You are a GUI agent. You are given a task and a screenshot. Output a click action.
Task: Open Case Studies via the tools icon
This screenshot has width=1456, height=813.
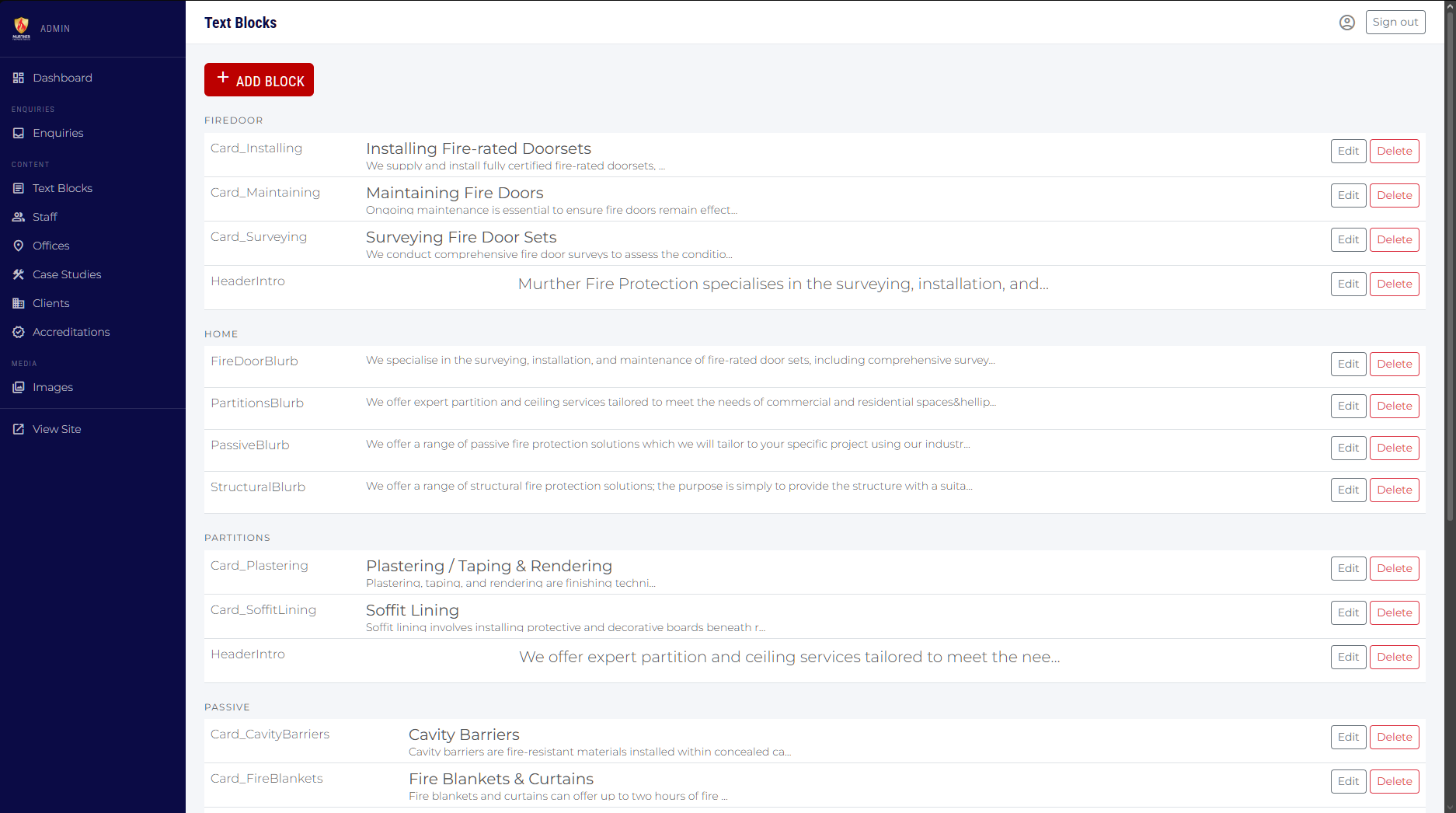pos(17,274)
